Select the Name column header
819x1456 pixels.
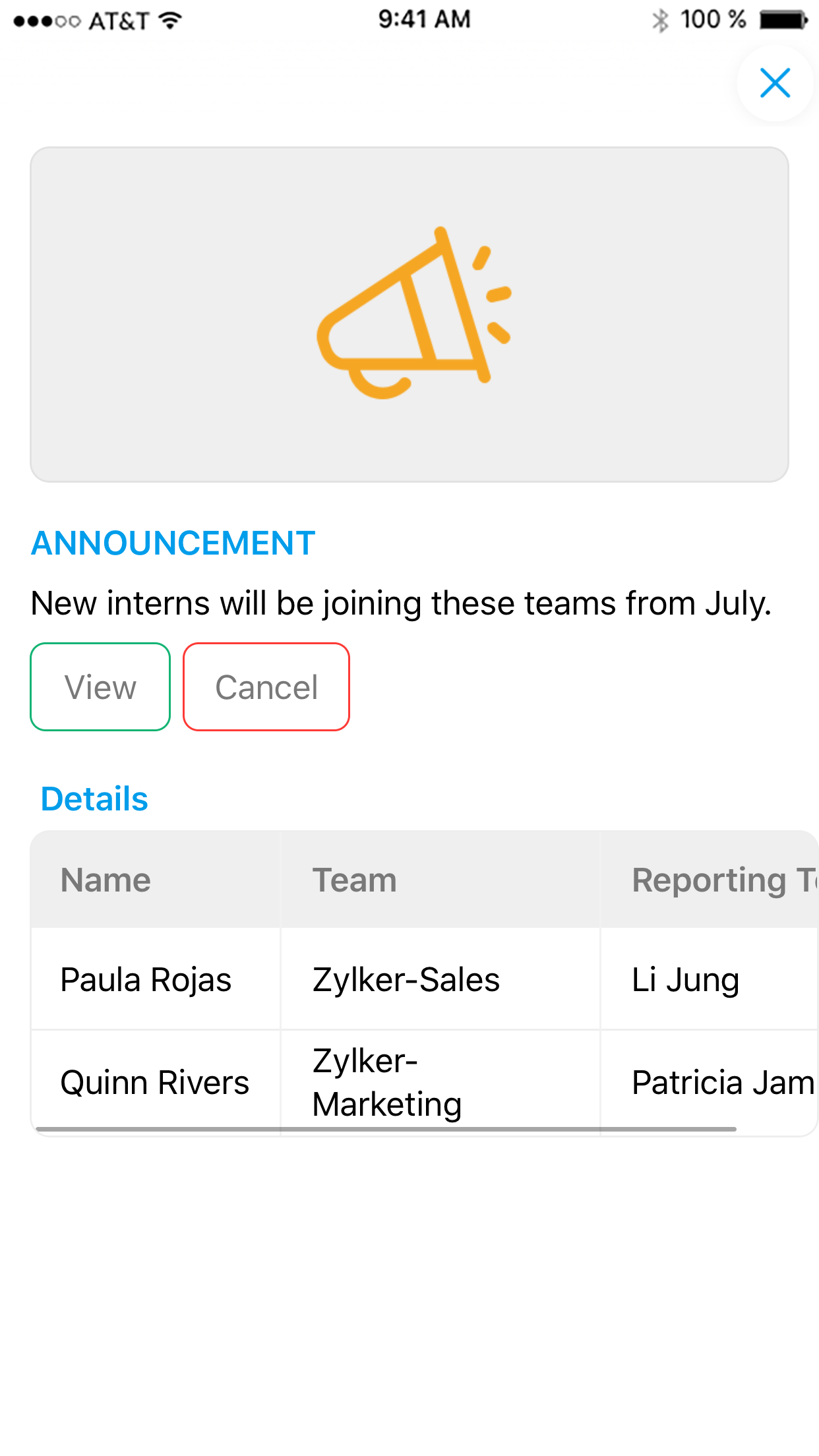(x=106, y=880)
